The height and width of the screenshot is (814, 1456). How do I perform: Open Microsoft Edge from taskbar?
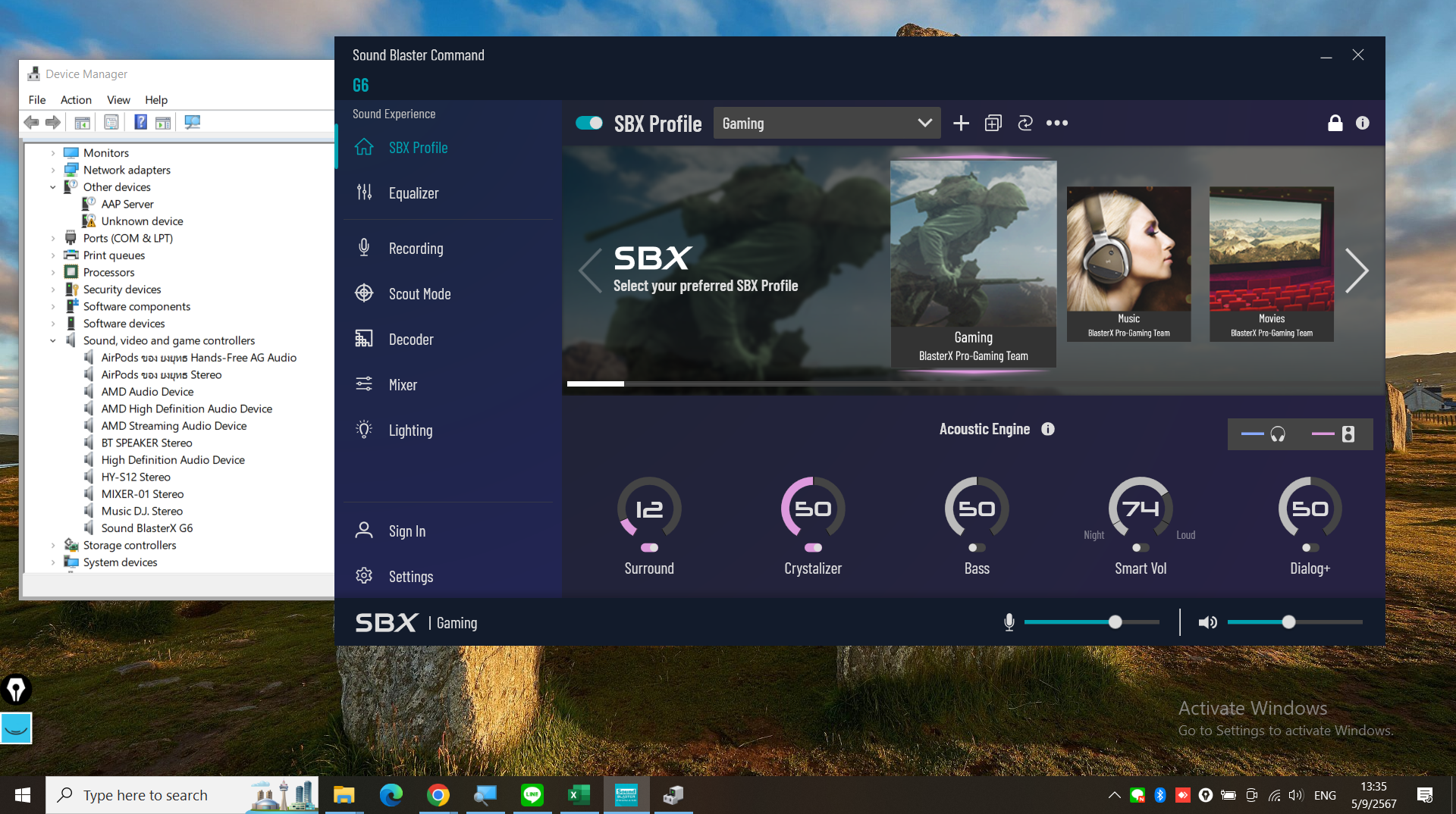[391, 795]
